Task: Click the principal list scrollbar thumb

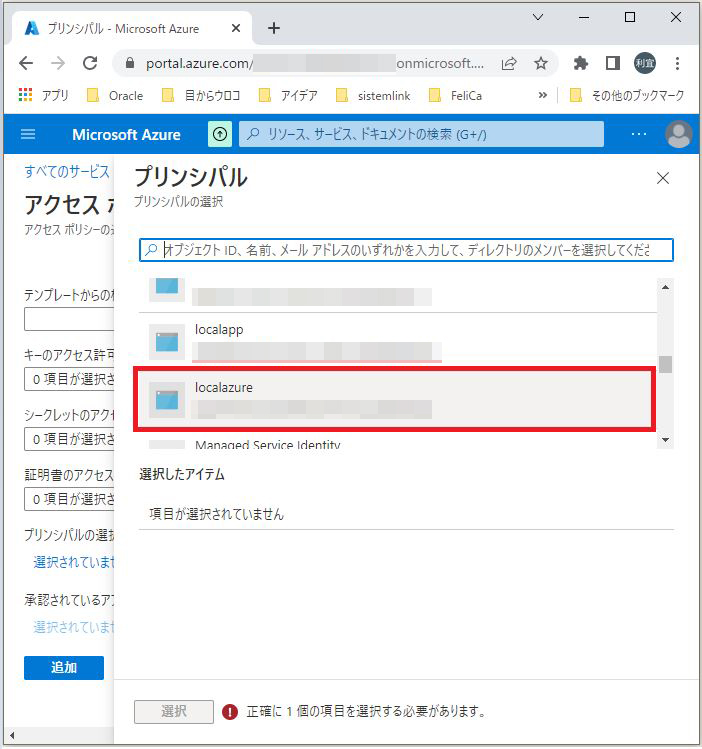Action: [665, 364]
